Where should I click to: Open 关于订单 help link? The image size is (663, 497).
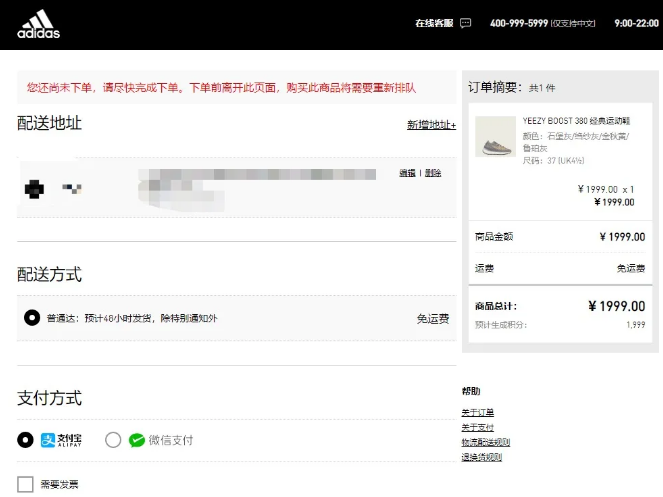477,412
